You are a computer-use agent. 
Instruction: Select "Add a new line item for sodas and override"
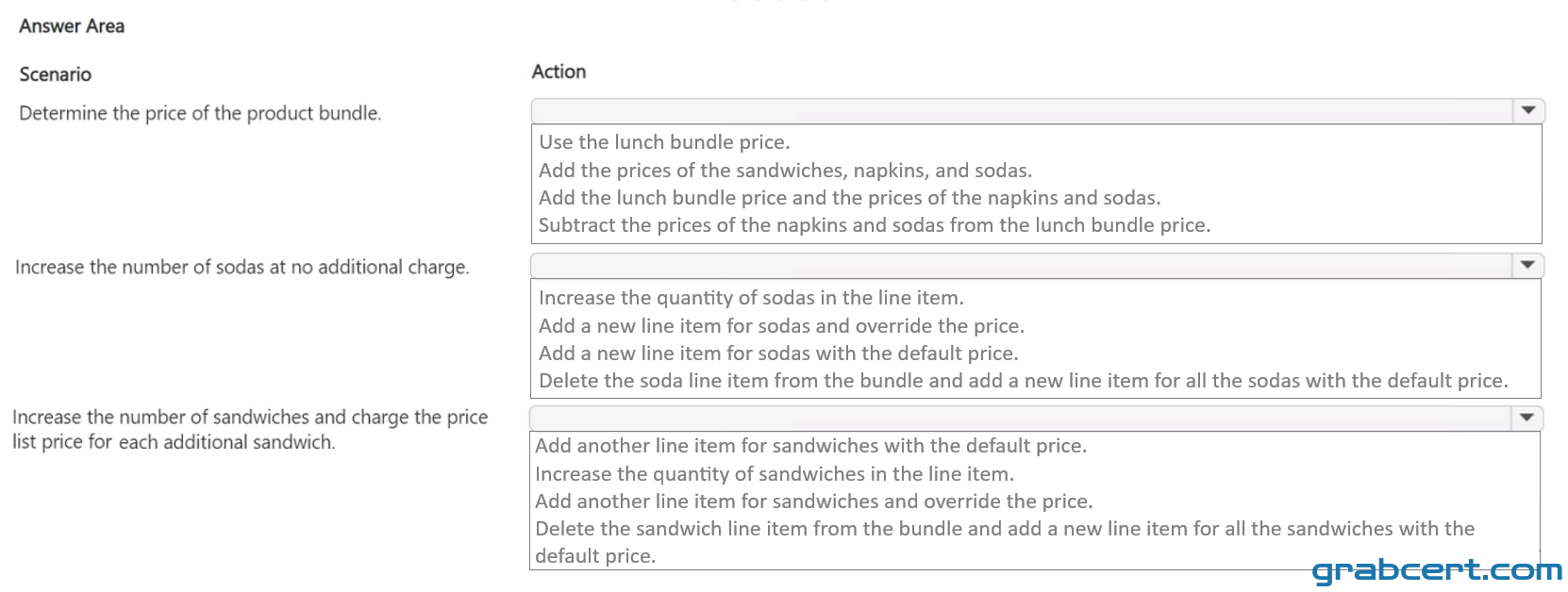[x=781, y=326]
